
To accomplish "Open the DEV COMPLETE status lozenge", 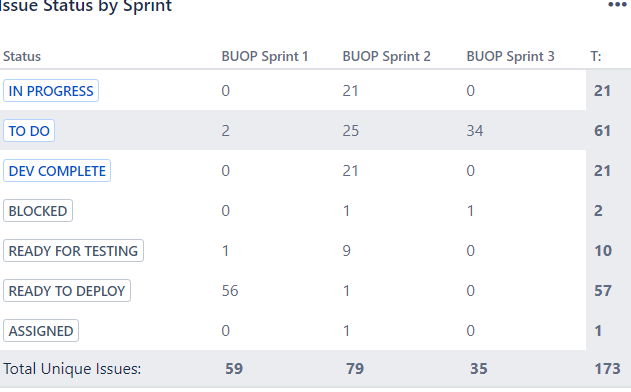I will point(57,171).
